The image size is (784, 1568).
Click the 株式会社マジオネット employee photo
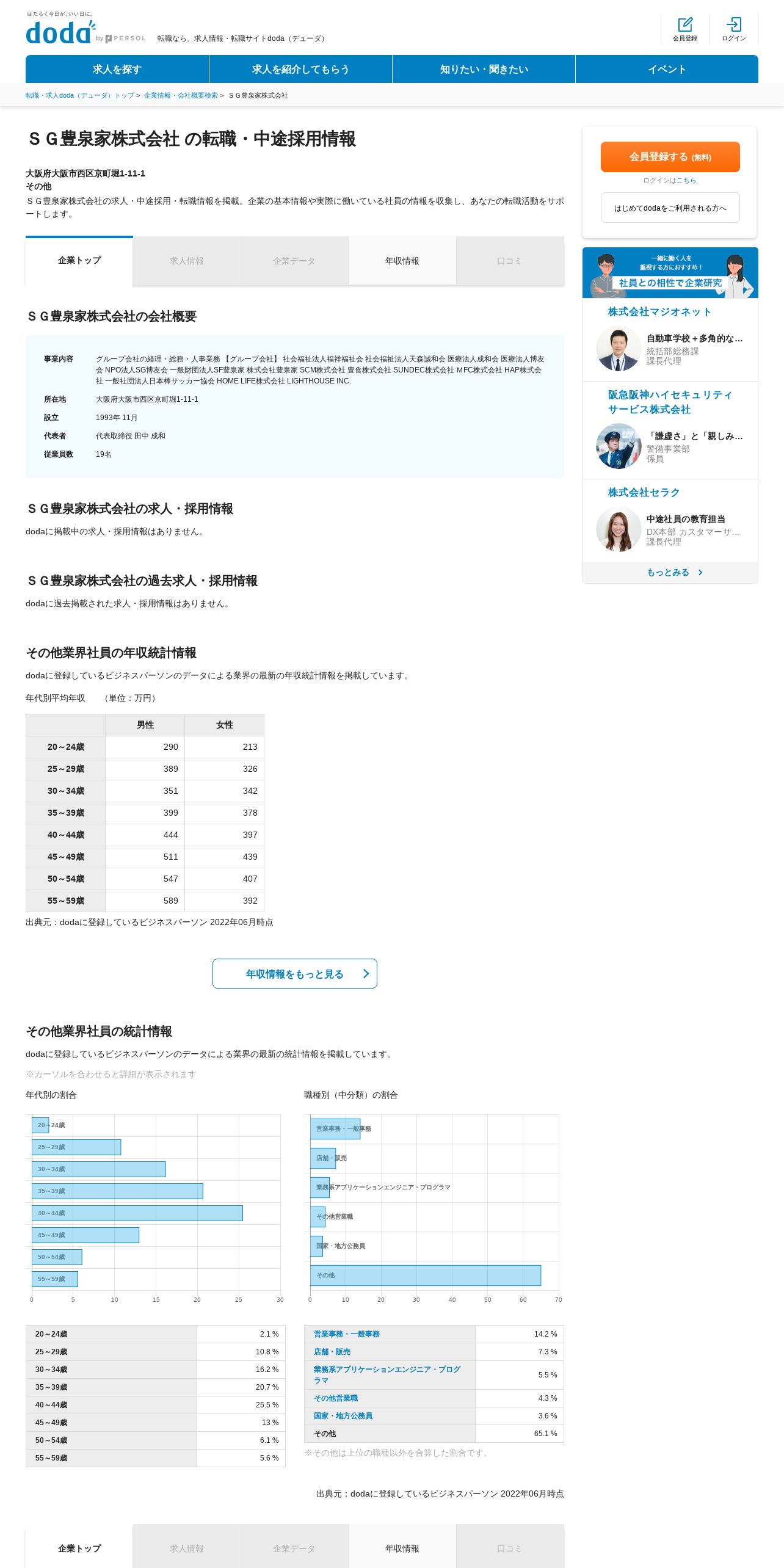pos(619,349)
